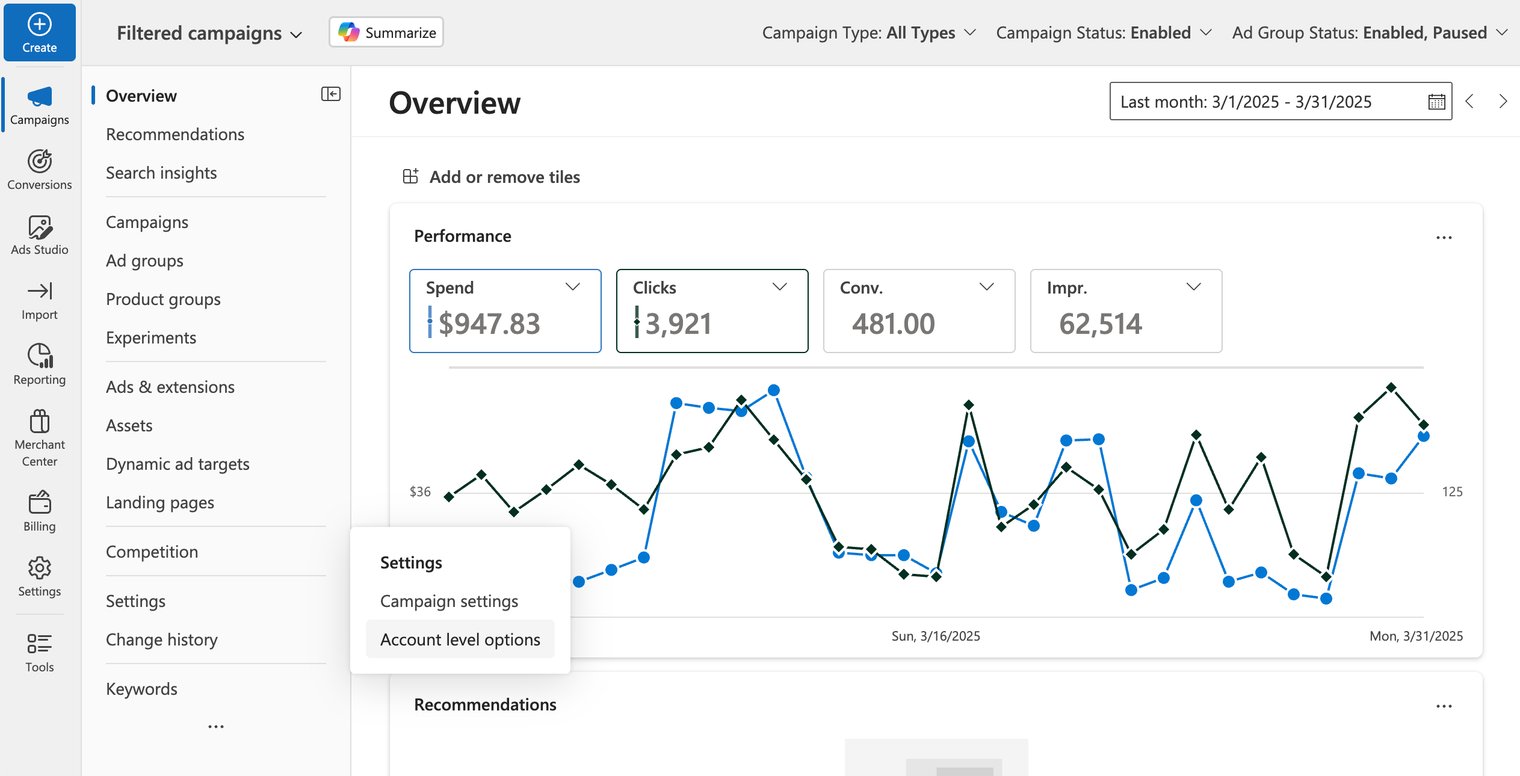Open Recommendations in the navigation list

[175, 134]
